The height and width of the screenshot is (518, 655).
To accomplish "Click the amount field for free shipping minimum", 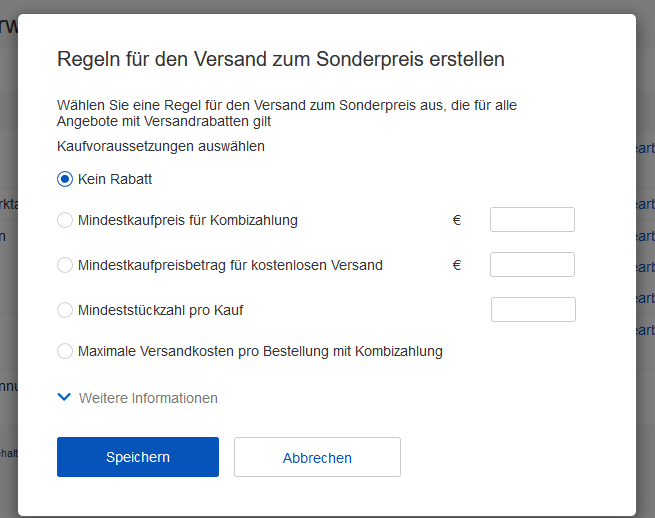I will point(532,265).
